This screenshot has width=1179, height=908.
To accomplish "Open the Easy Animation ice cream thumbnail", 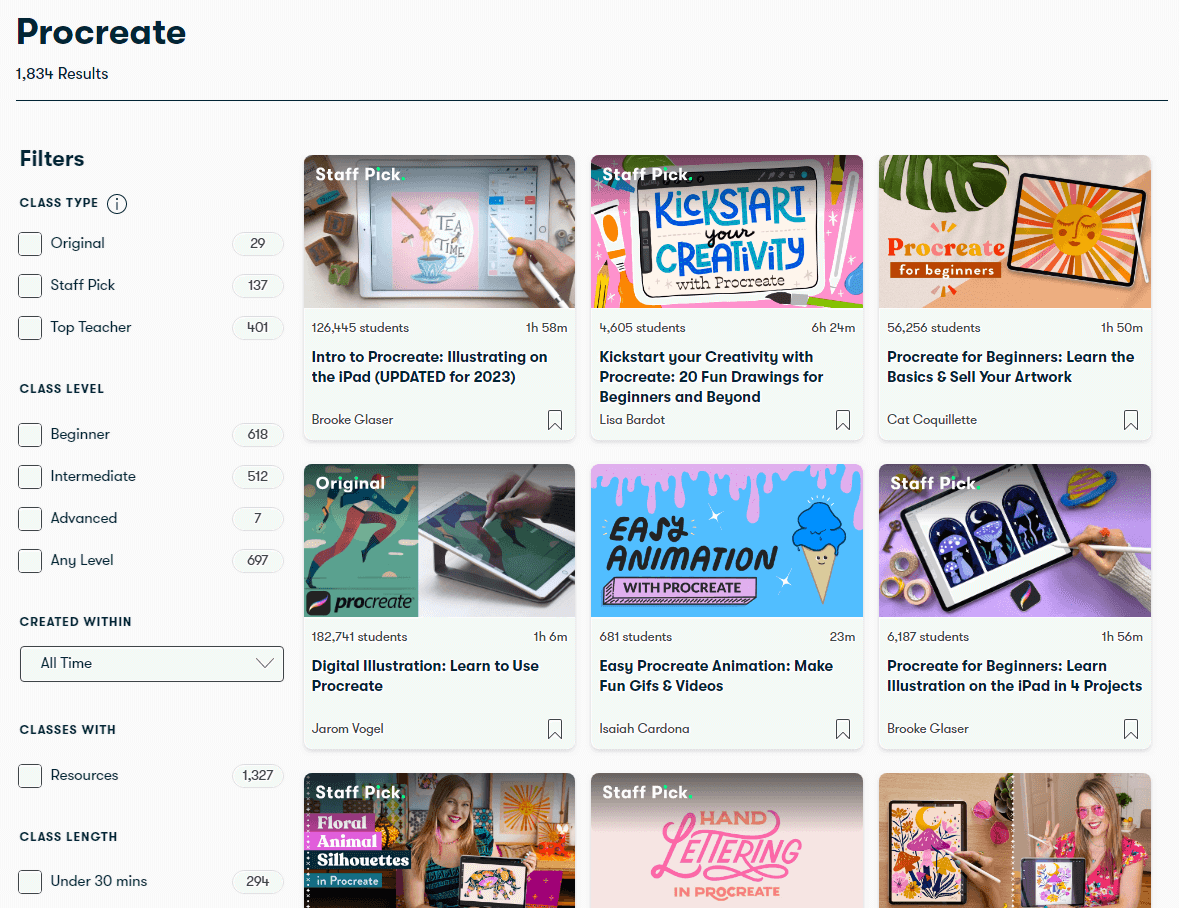I will click(x=727, y=540).
